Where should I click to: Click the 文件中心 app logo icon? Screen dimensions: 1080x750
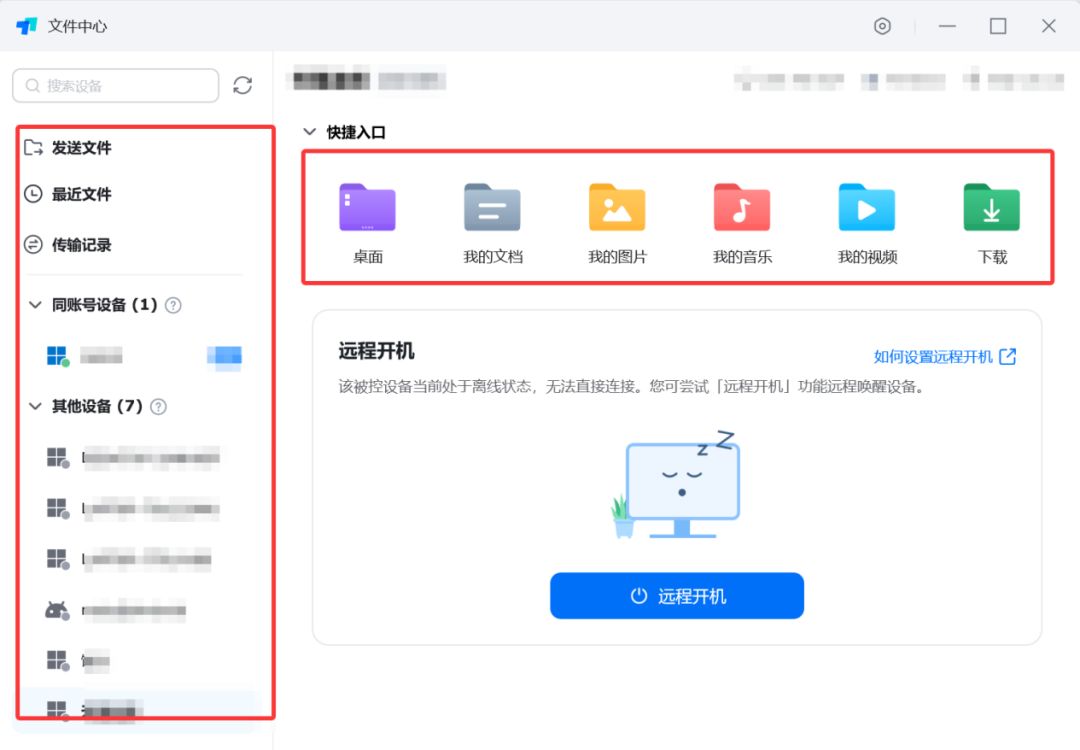(27, 26)
